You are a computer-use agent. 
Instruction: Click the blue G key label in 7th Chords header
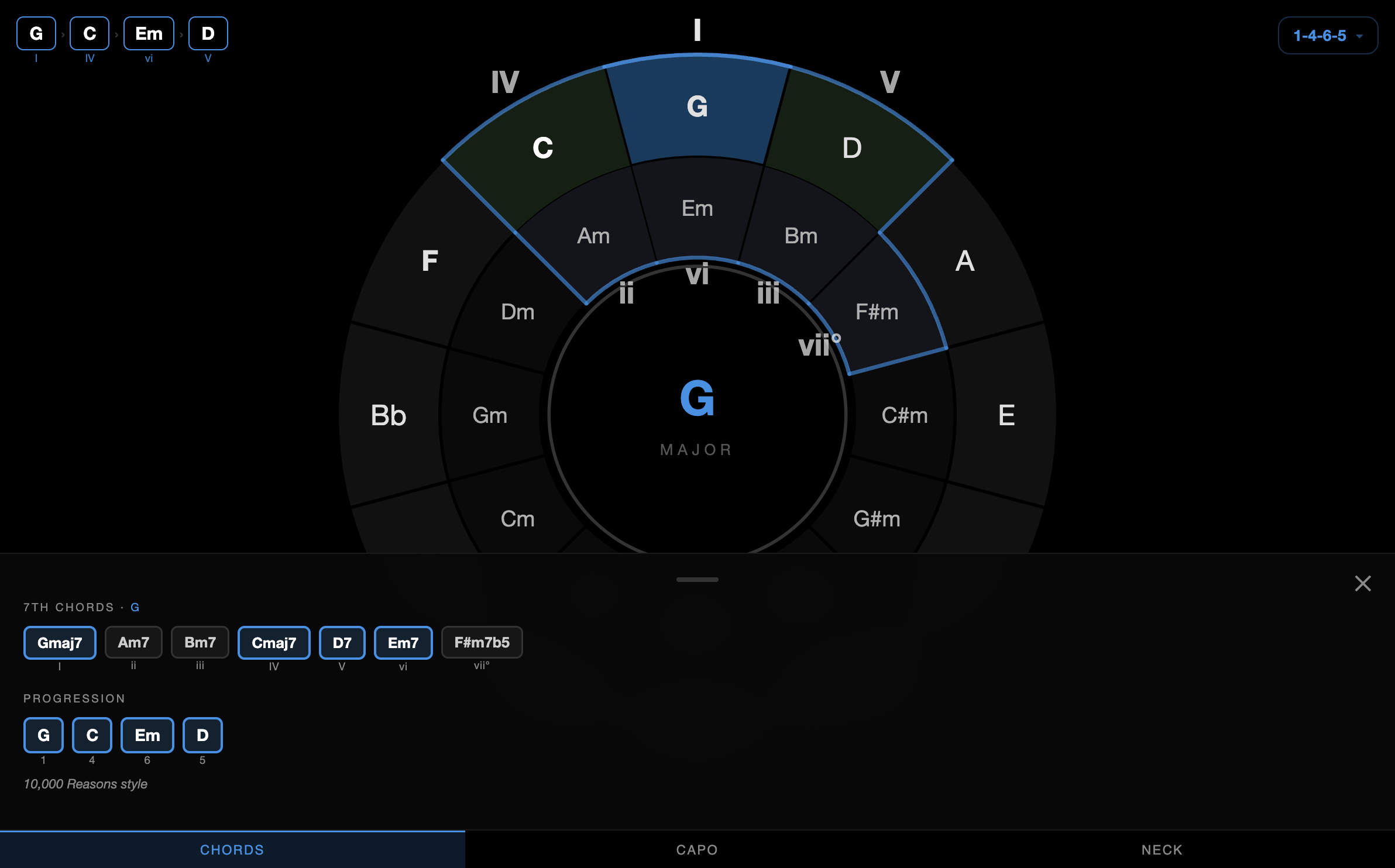click(135, 607)
